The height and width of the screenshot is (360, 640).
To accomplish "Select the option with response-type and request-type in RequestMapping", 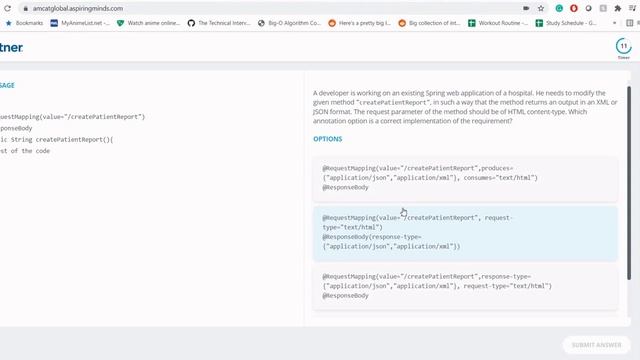I will click(465, 287).
